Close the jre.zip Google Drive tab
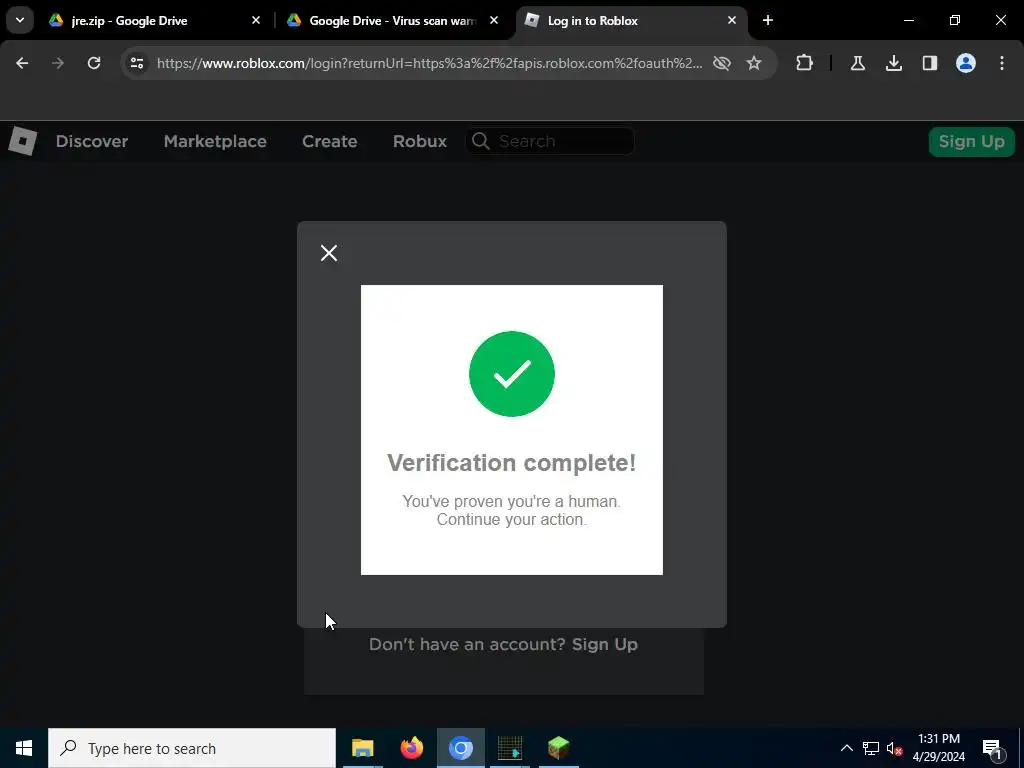1024x768 pixels. [x=256, y=20]
